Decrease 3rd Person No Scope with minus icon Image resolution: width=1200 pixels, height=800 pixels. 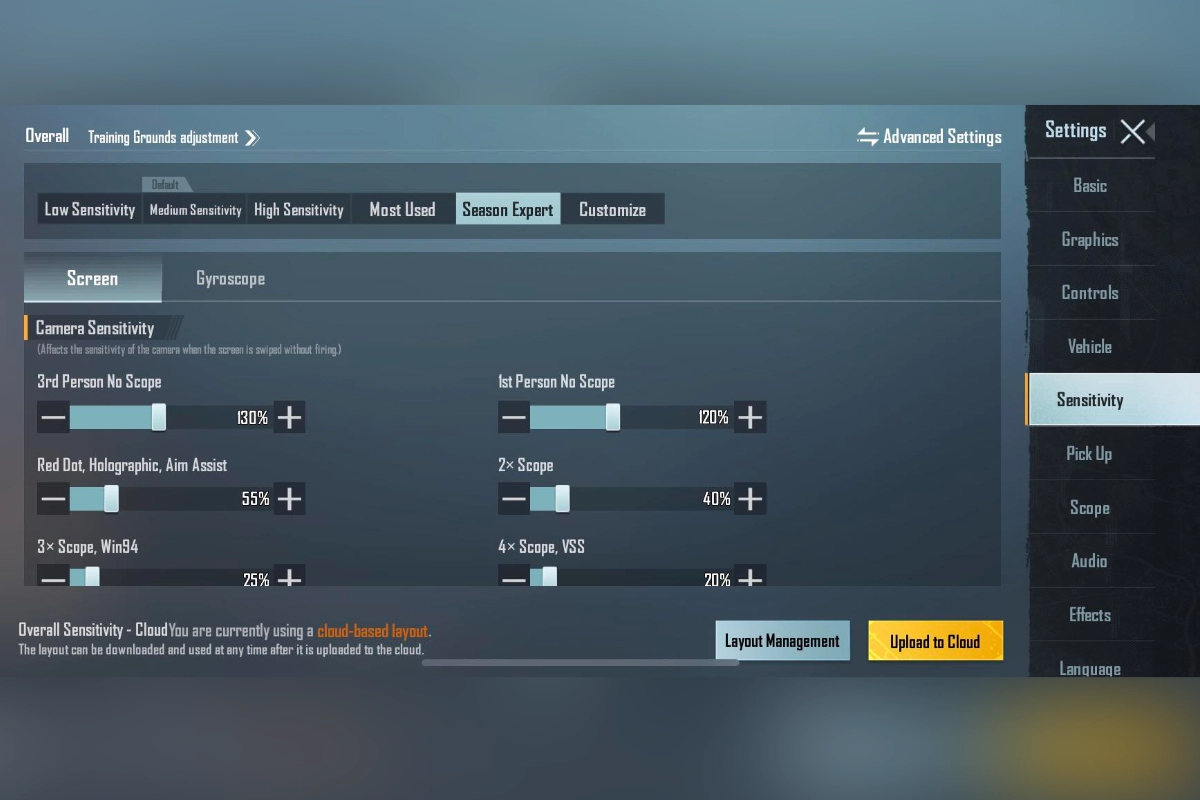[x=53, y=417]
